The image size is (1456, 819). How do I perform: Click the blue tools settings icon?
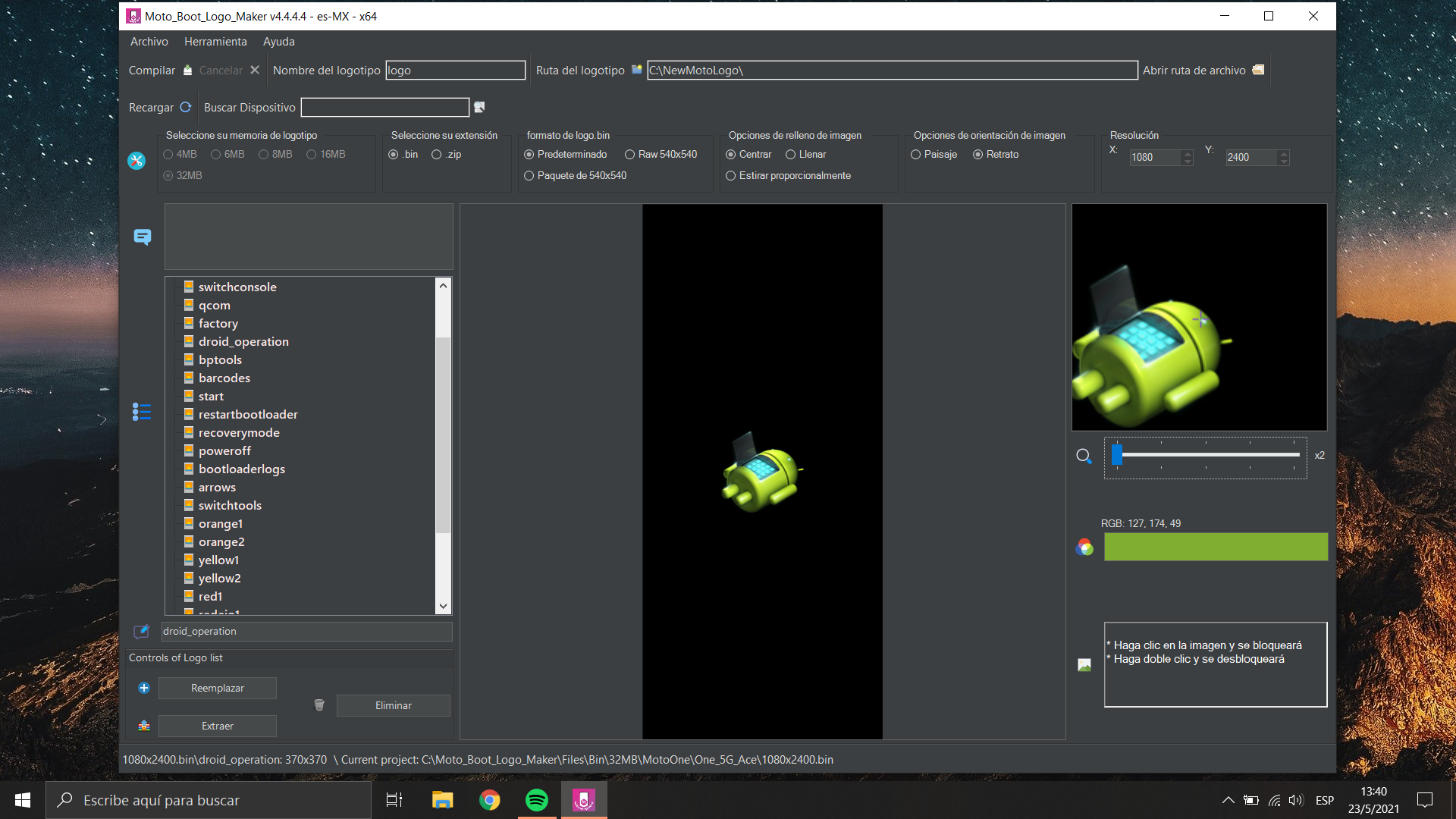coord(136,161)
